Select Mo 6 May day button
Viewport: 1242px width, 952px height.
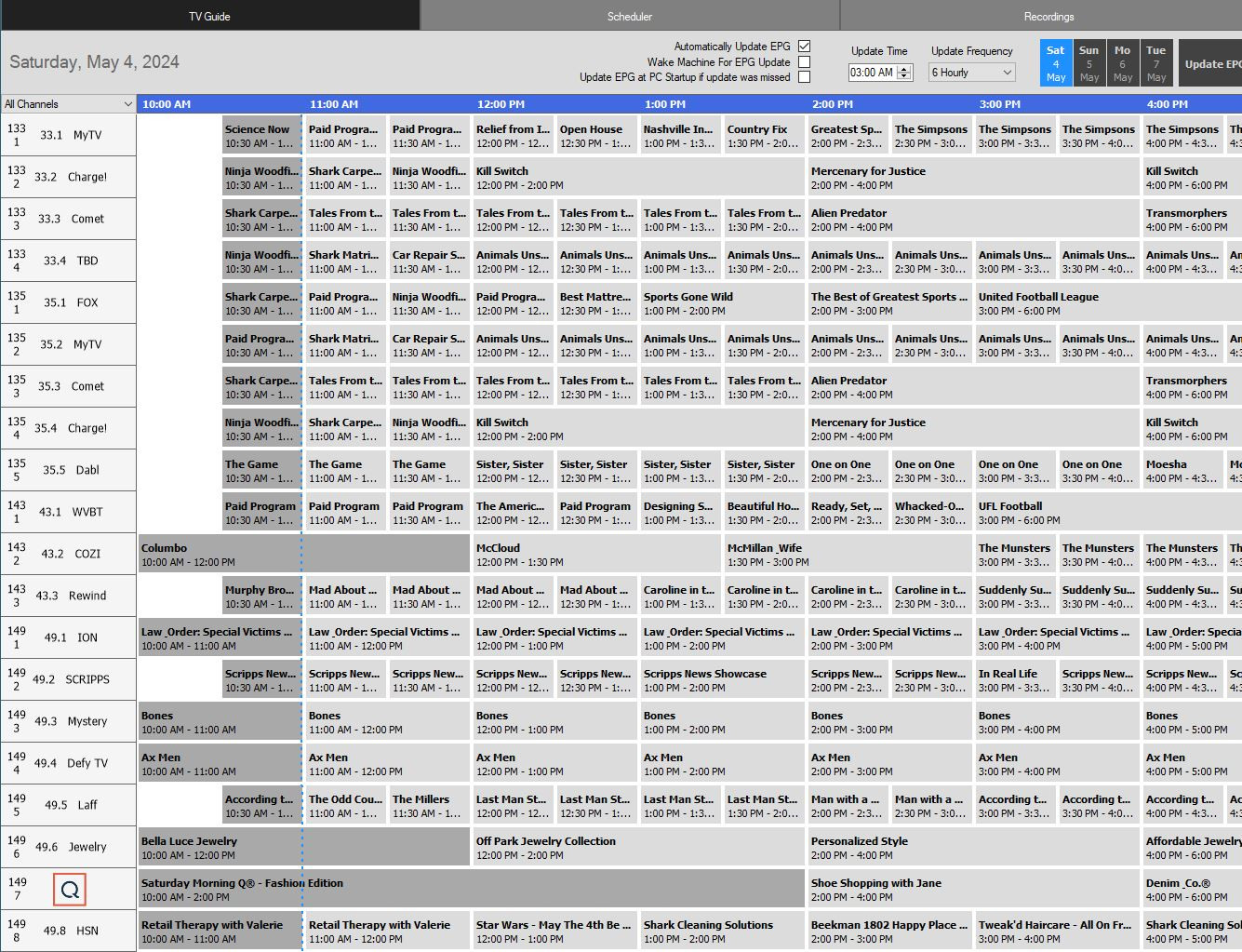[x=1122, y=63]
